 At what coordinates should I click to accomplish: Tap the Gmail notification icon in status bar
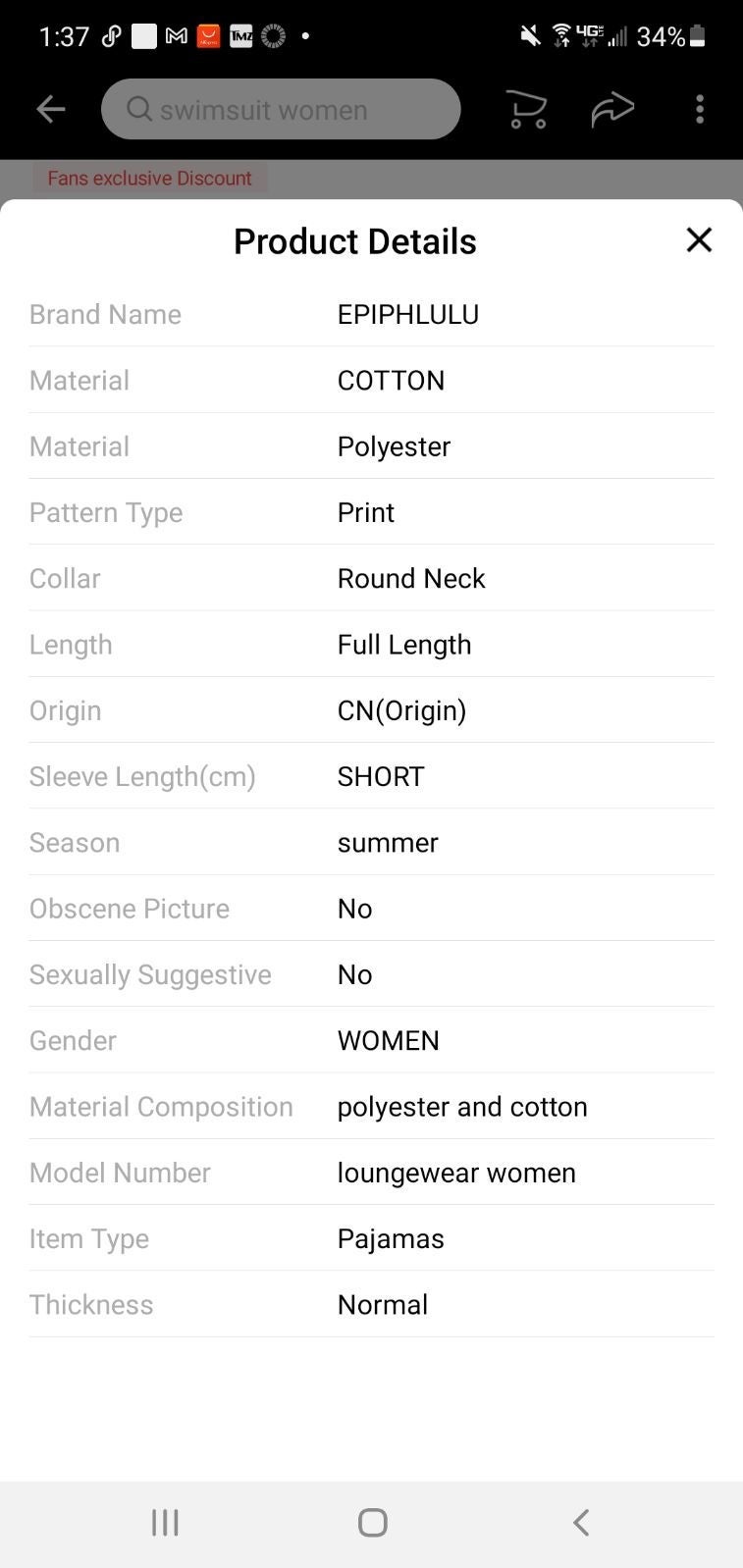pyautogui.click(x=177, y=36)
